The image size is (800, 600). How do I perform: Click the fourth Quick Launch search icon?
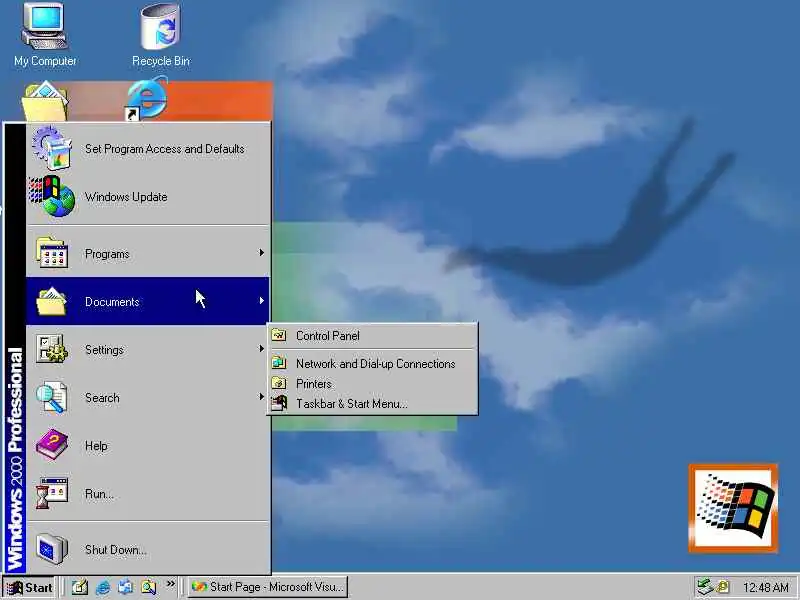148,587
